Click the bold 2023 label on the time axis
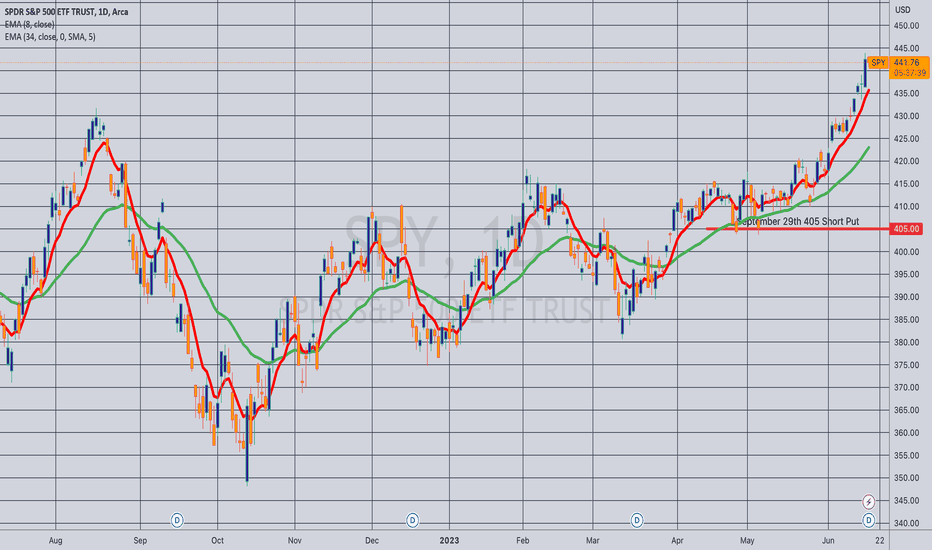932x550 pixels. coord(449,540)
